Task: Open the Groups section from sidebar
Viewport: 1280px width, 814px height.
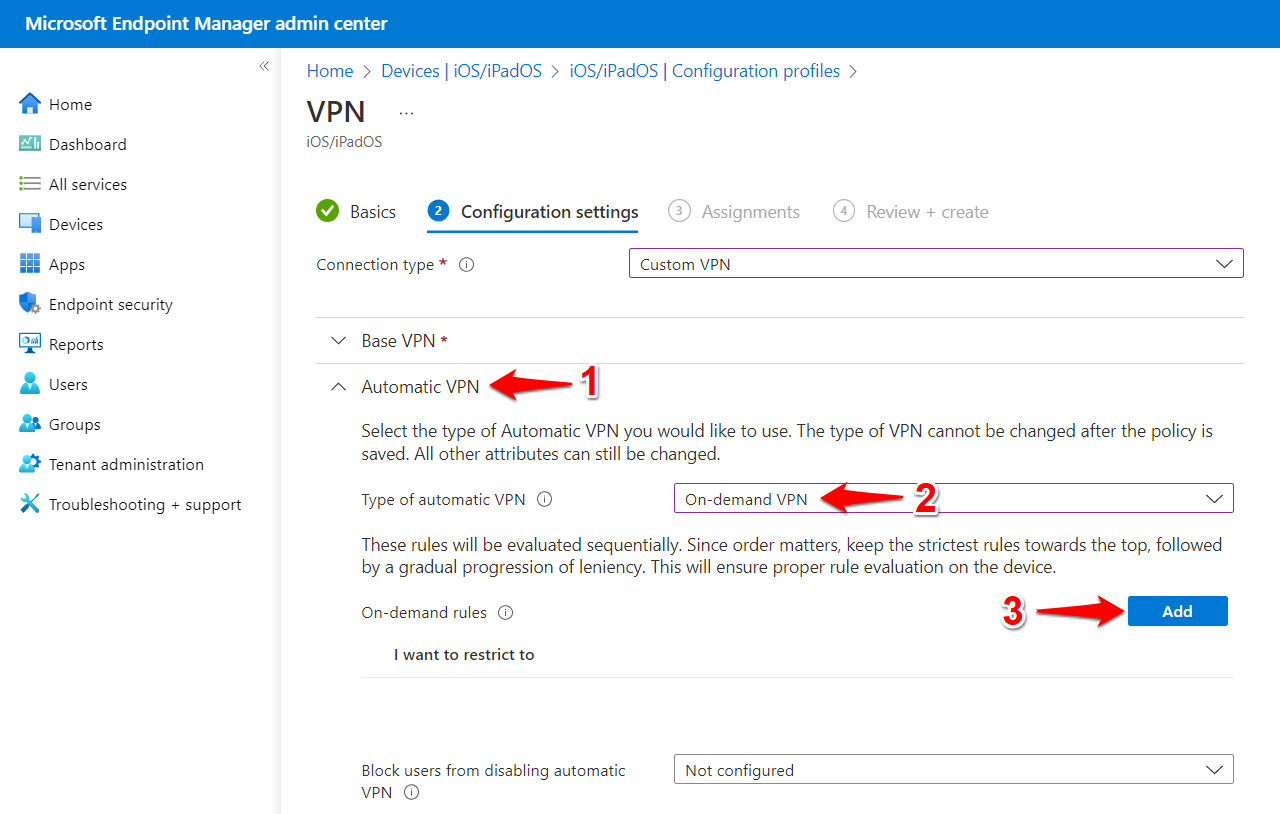Action: click(x=29, y=424)
